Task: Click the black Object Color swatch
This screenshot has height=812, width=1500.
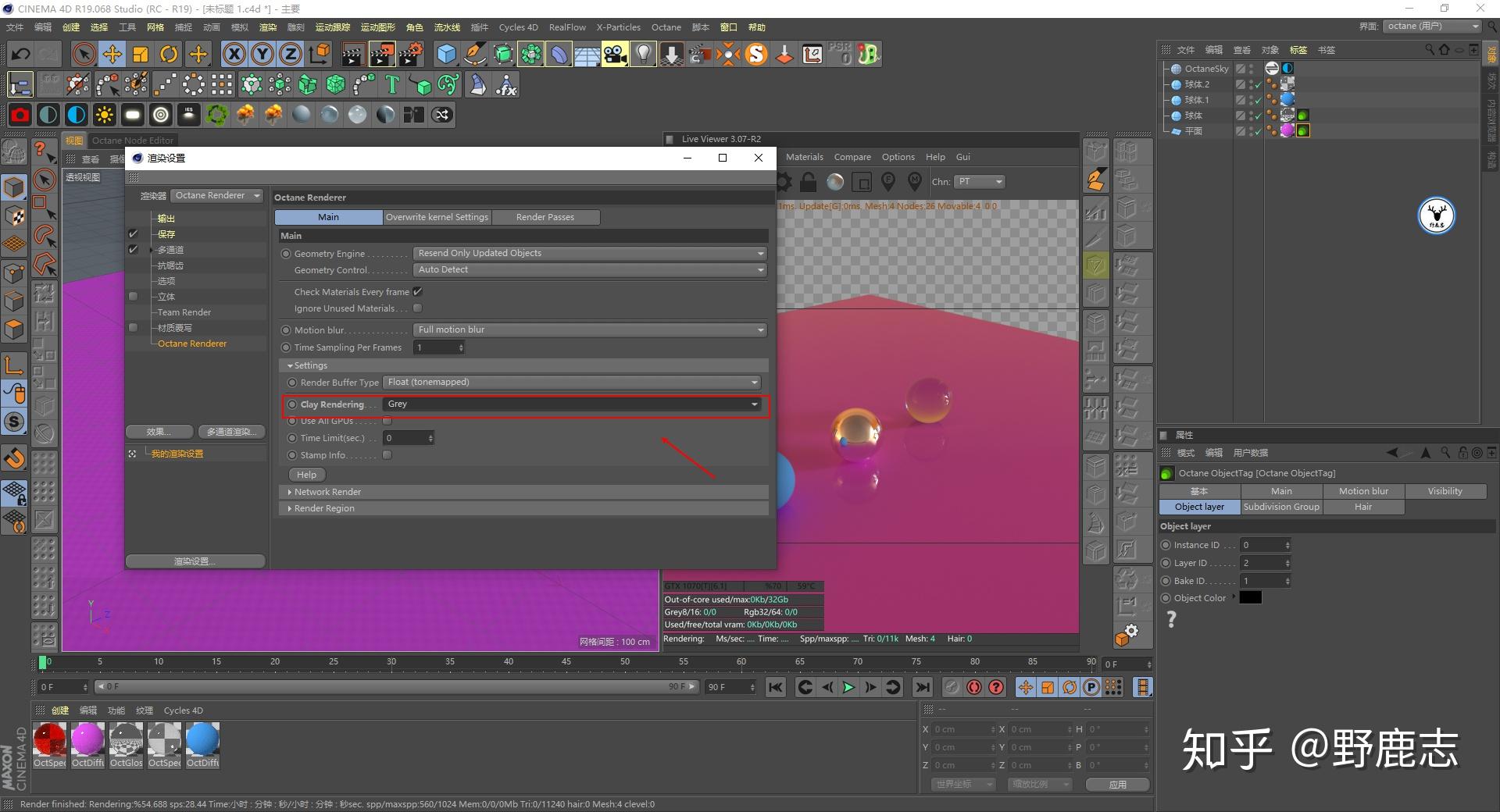Action: click(x=1250, y=598)
